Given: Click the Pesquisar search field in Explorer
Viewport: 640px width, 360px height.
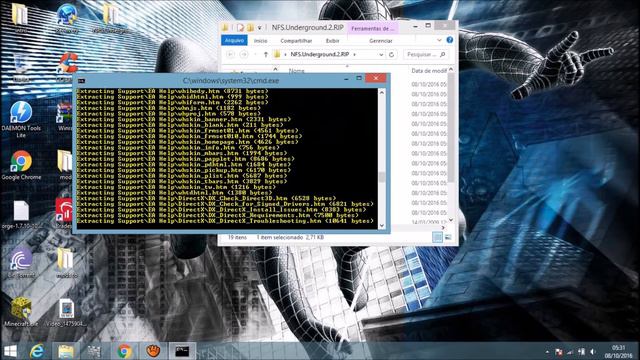Looking at the screenshot, I should tap(426, 54).
